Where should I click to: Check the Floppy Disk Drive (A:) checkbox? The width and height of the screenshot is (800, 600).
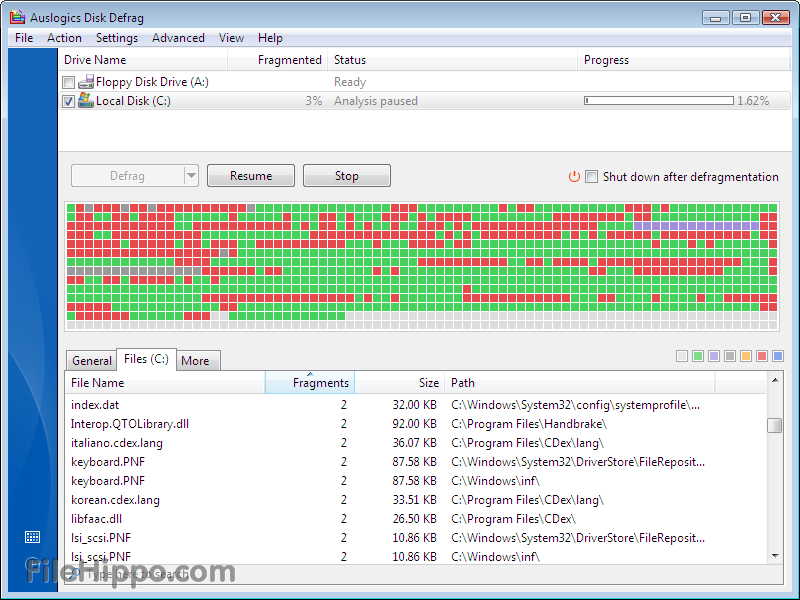68,82
